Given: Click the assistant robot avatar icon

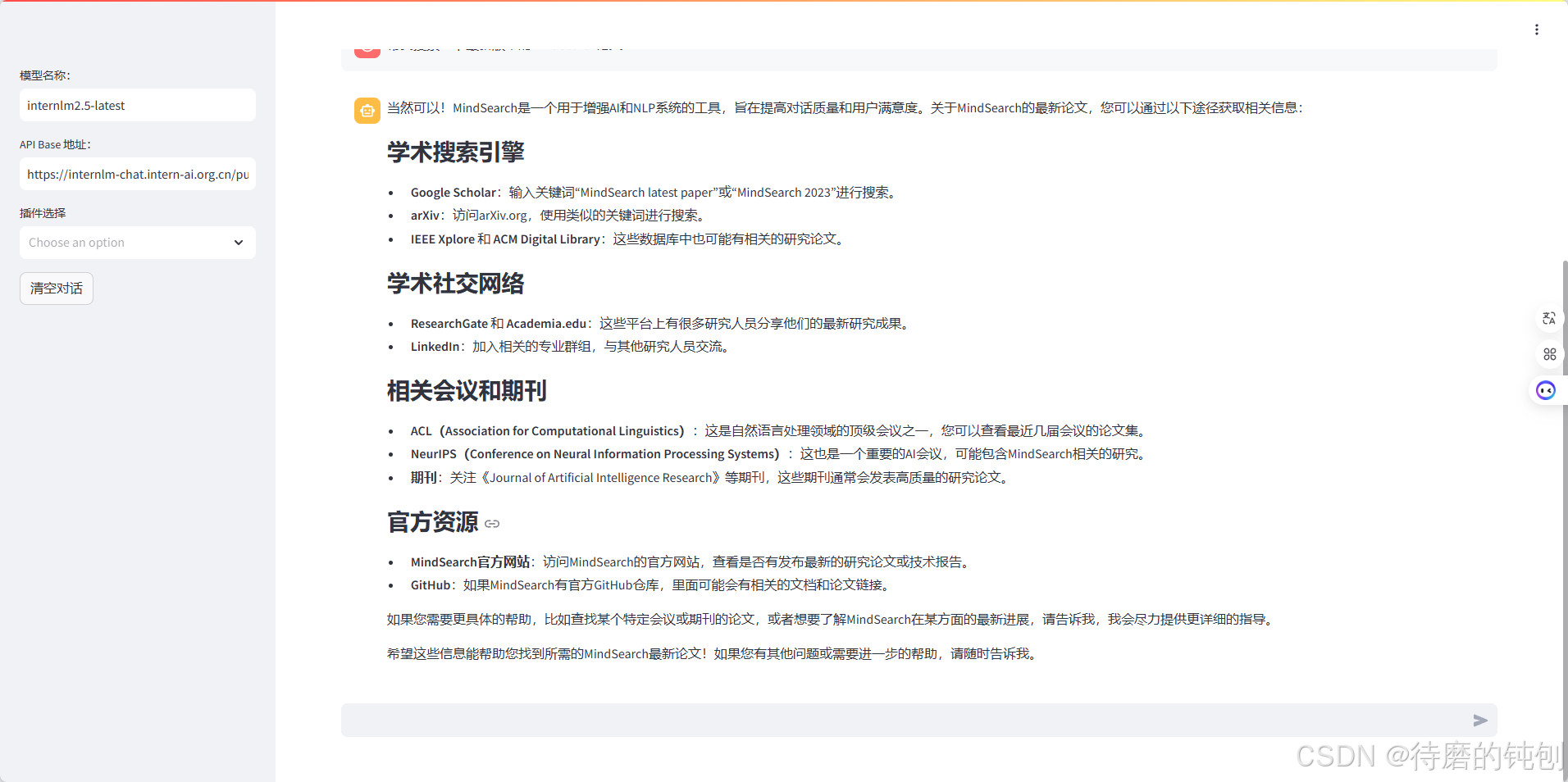Looking at the screenshot, I should (367, 111).
